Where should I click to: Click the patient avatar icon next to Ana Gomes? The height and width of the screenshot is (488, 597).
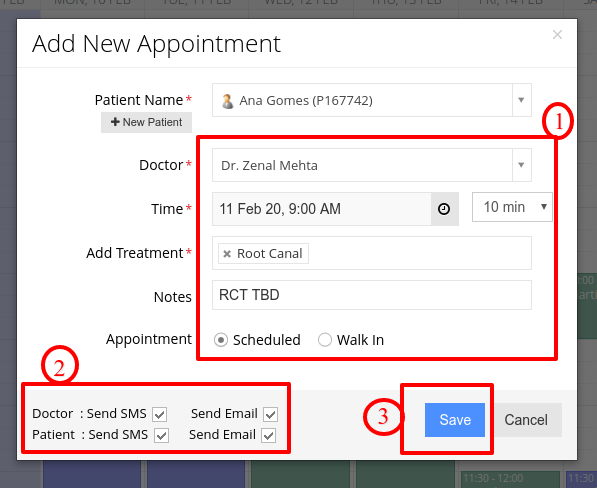[227, 101]
